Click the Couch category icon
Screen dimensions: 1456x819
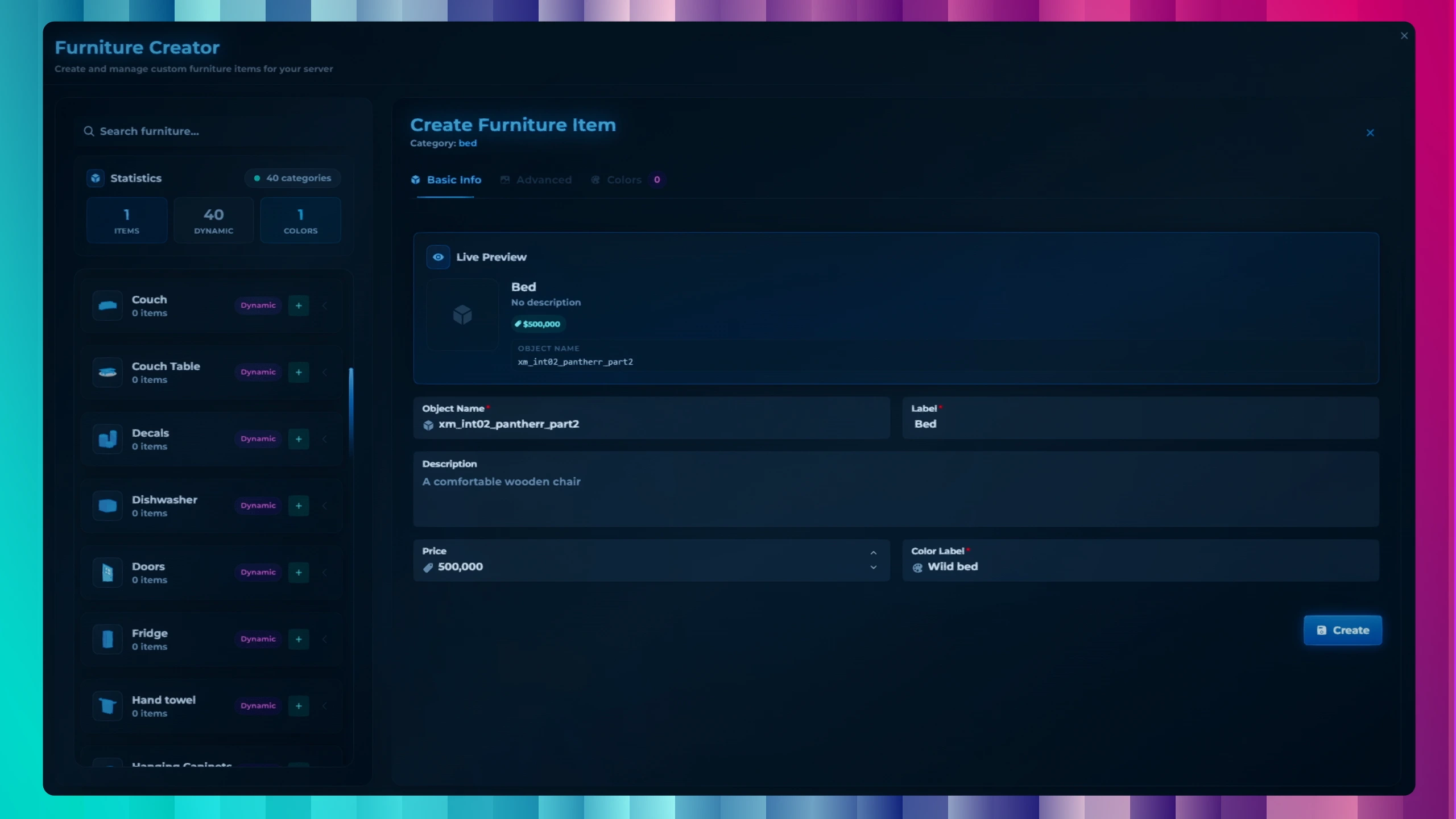pos(107,305)
